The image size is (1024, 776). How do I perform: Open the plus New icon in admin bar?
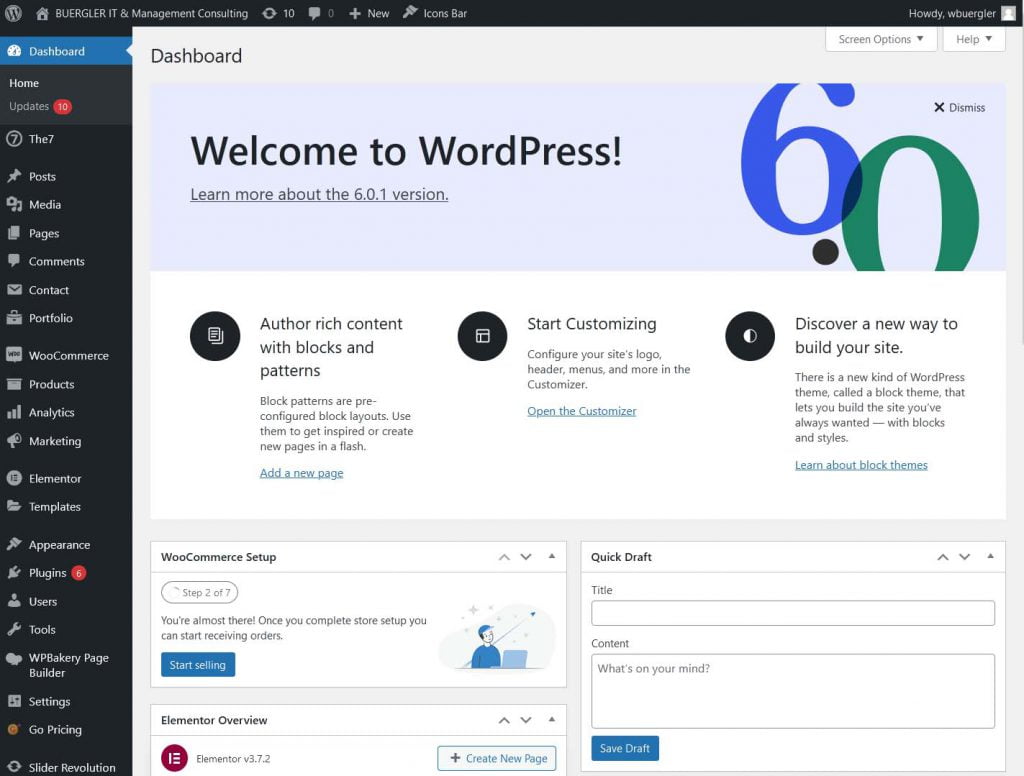click(355, 13)
